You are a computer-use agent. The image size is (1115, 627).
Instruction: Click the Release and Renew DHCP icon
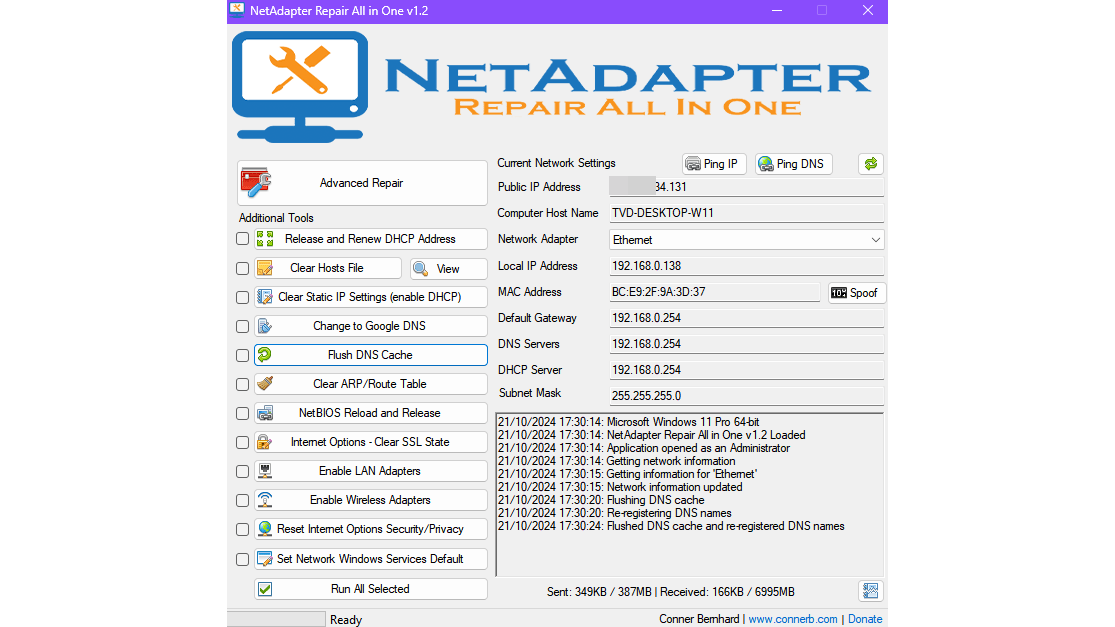(x=265, y=239)
